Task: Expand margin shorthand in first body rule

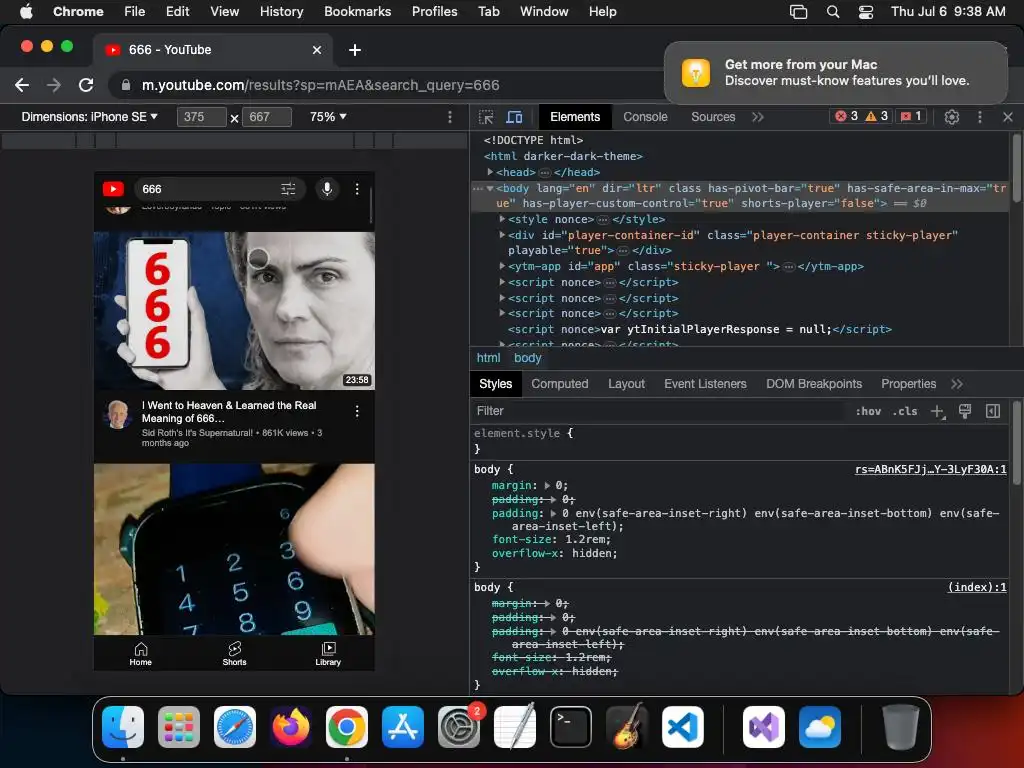Action: pos(547,486)
